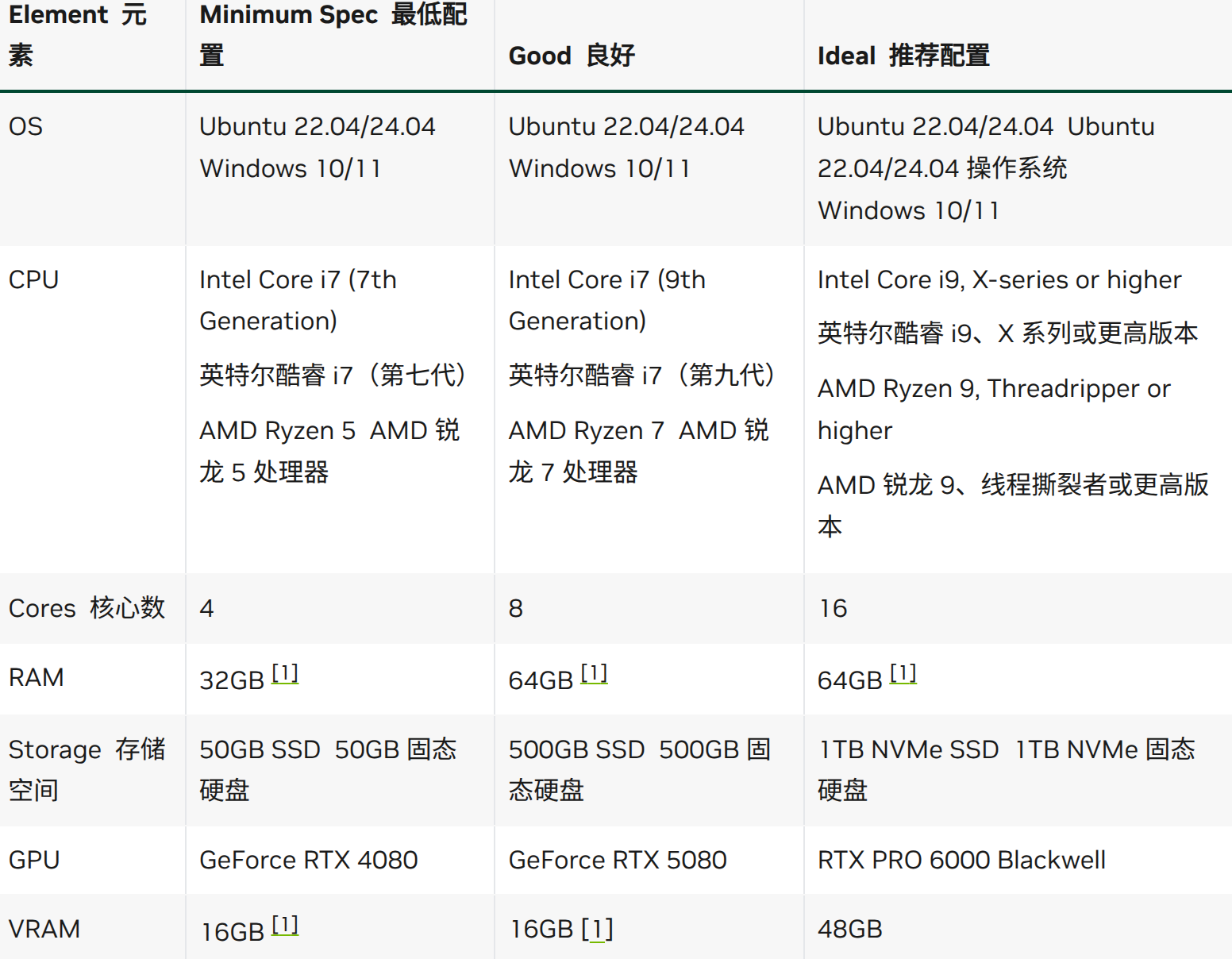
Task: Click "AMD Ryzen 9, Threadripper or higher" text
Action: click(x=994, y=409)
